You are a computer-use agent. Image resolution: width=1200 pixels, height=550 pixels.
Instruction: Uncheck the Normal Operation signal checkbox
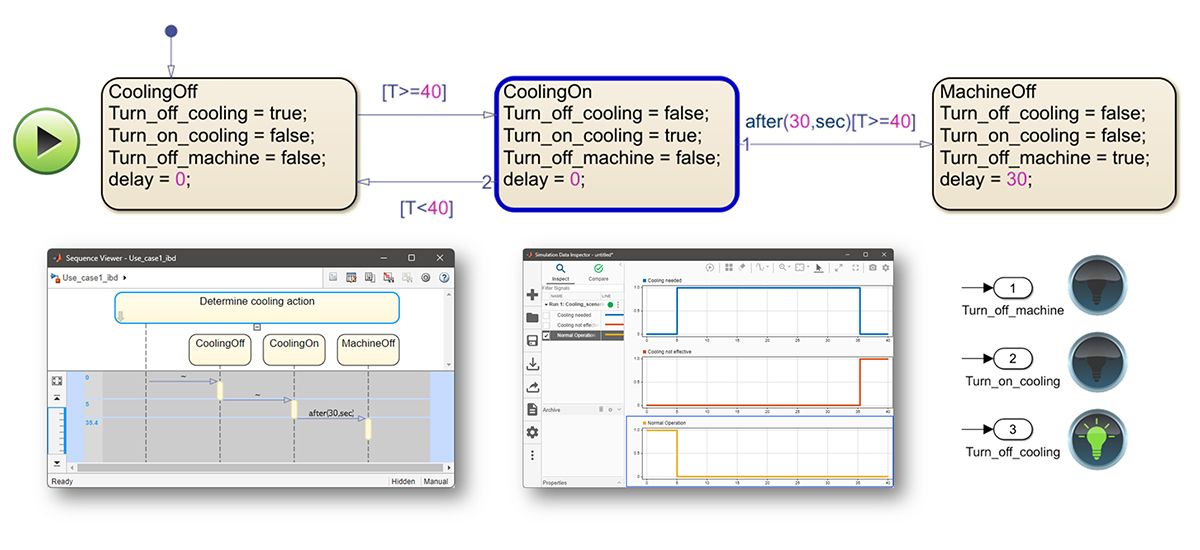point(547,336)
